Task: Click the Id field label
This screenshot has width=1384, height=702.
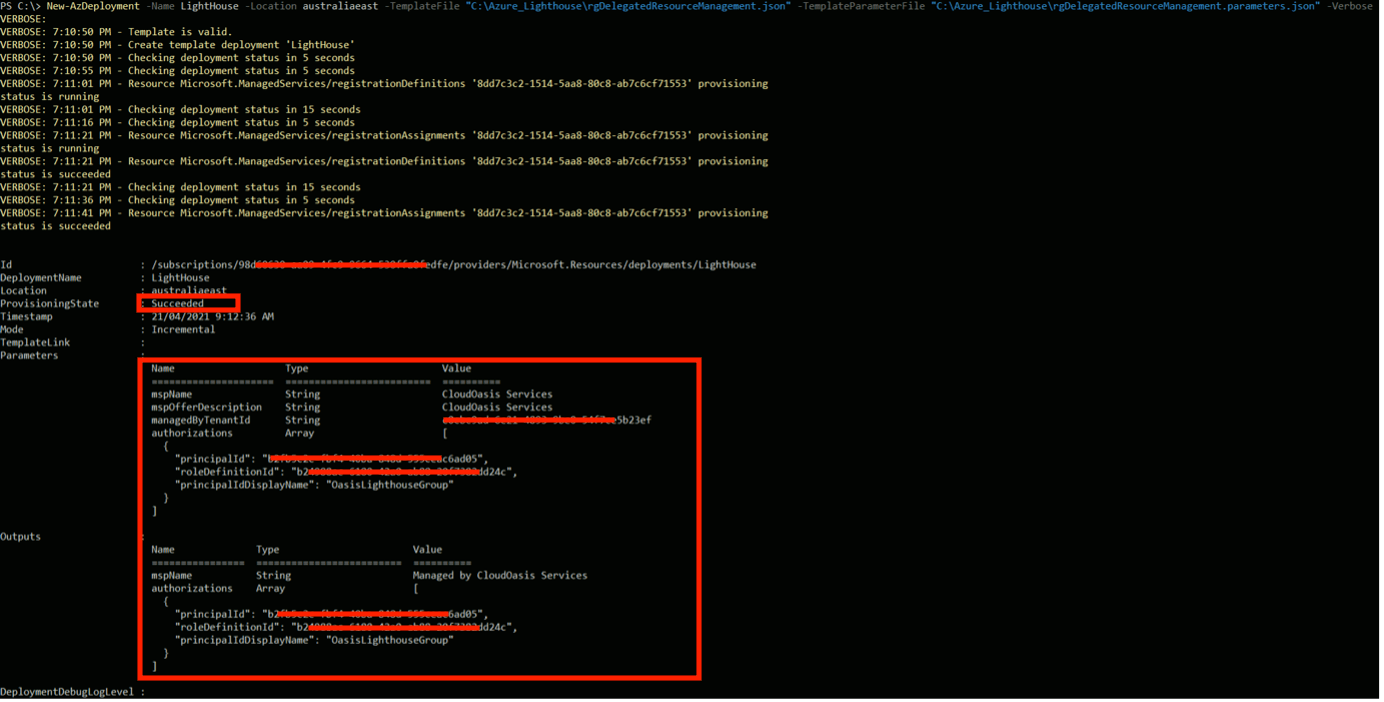Action: tap(6, 265)
